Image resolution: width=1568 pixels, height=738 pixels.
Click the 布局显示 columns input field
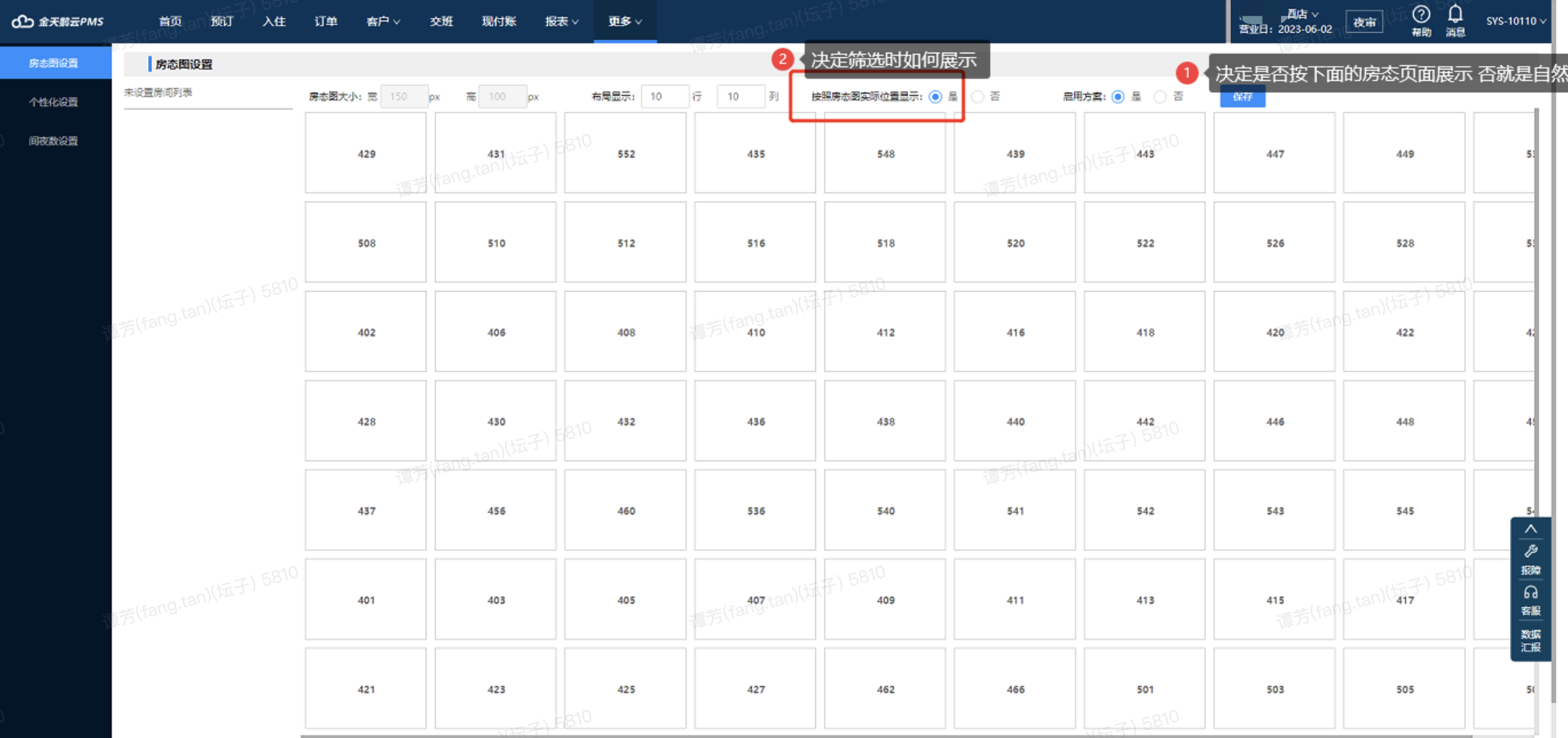tap(741, 97)
